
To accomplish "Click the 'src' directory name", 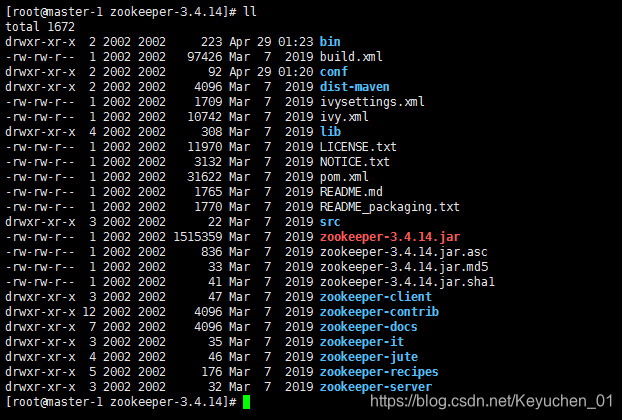I will [x=330, y=222].
